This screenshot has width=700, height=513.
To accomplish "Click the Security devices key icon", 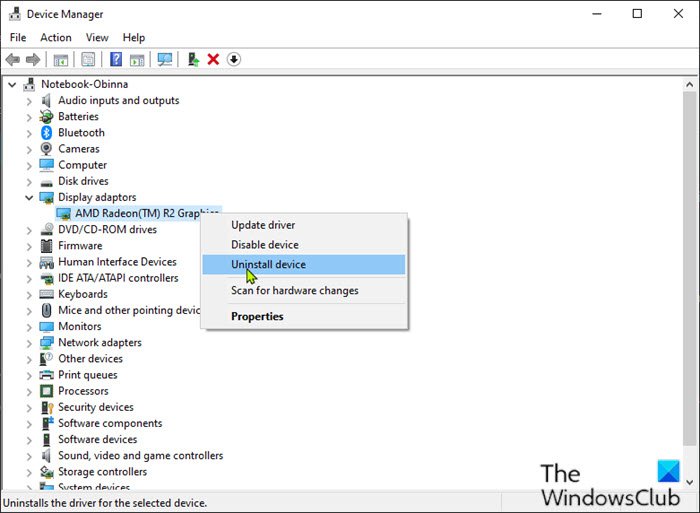I will (47, 407).
